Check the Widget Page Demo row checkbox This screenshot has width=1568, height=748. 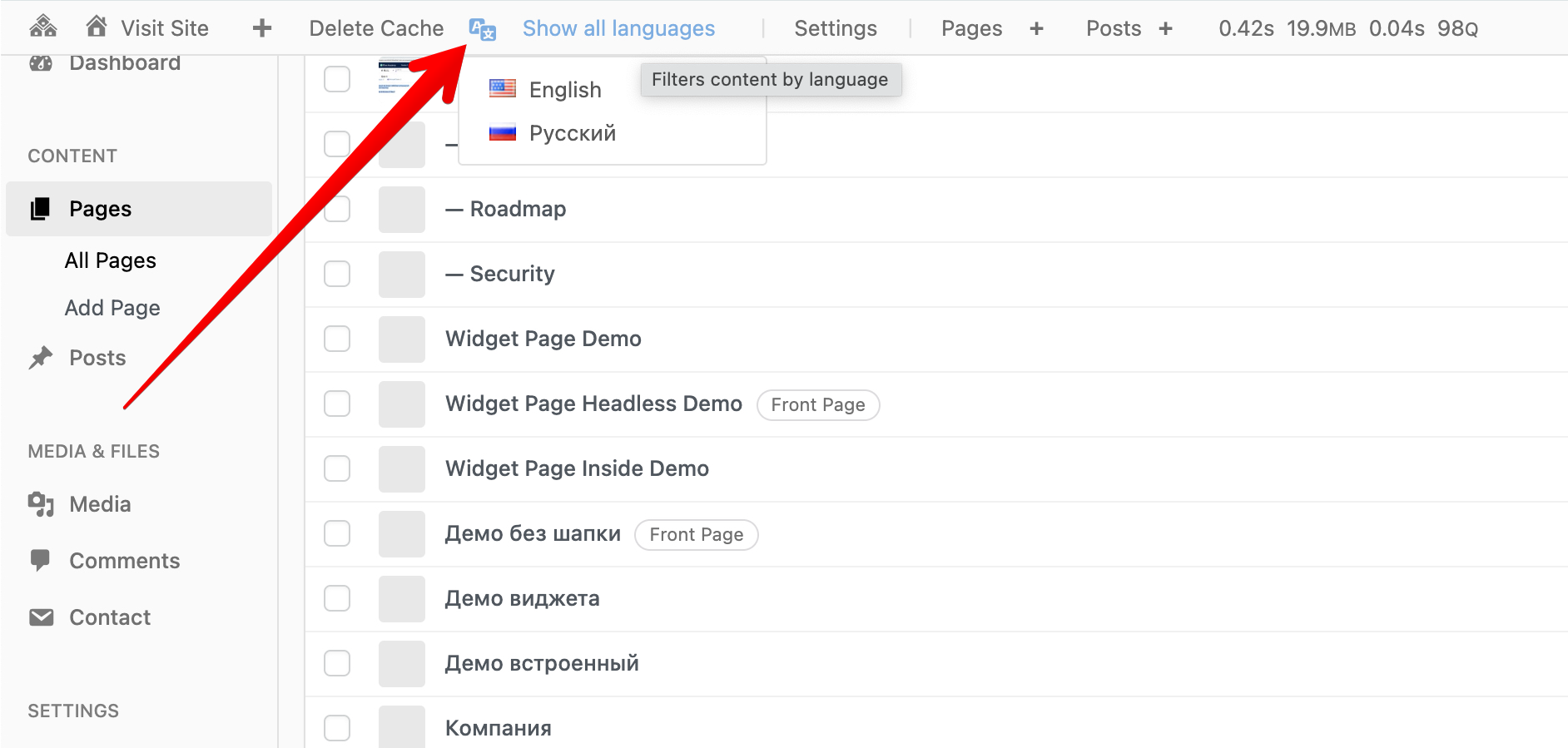pyautogui.click(x=337, y=339)
